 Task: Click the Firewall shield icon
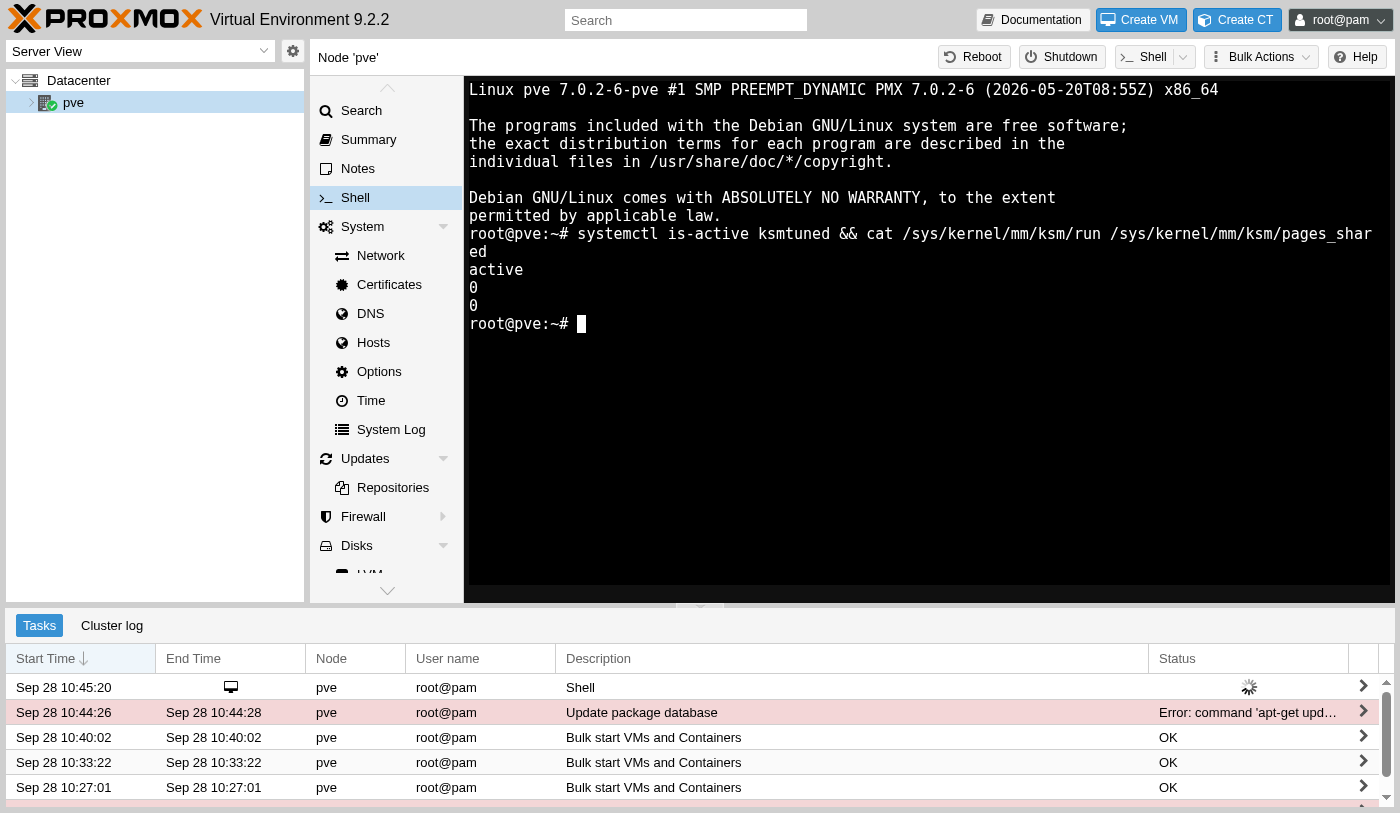326,517
